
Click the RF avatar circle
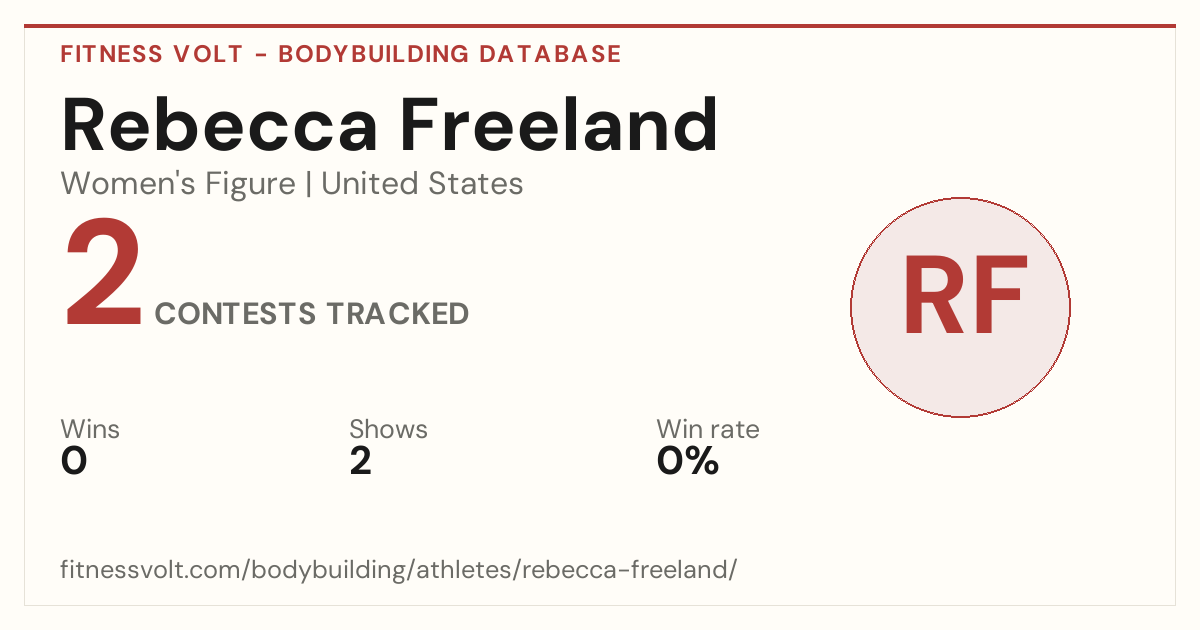(x=960, y=307)
